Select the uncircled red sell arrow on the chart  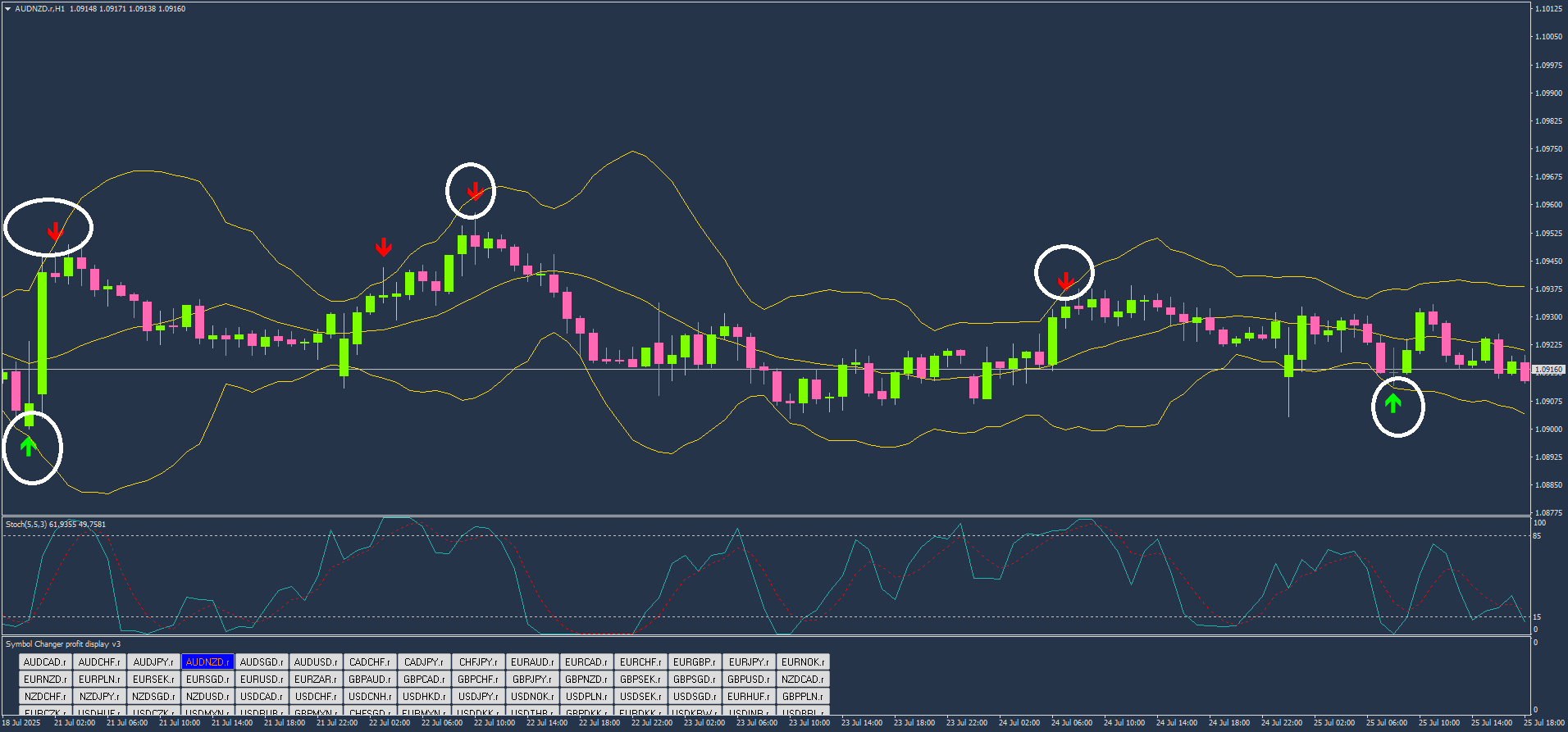coord(383,247)
